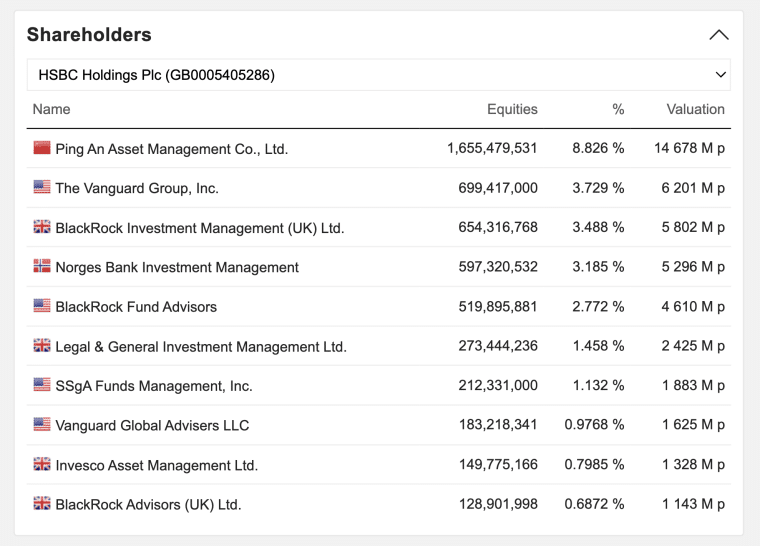760x546 pixels.
Task: Click the Norway flag beside Norges Bank
Action: (42, 266)
